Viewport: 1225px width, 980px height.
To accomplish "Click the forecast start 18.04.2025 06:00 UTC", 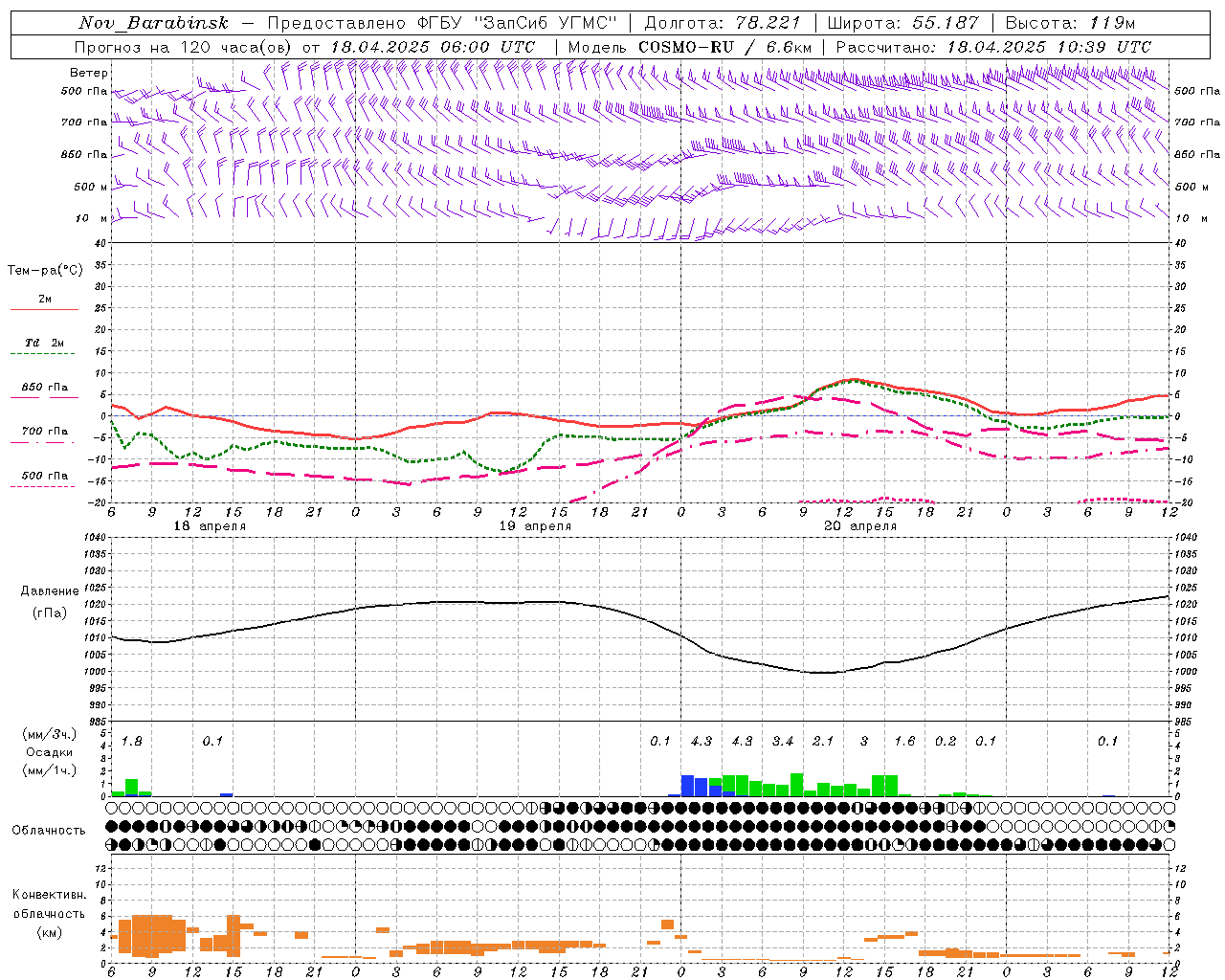I will pyautogui.click(x=433, y=47).
